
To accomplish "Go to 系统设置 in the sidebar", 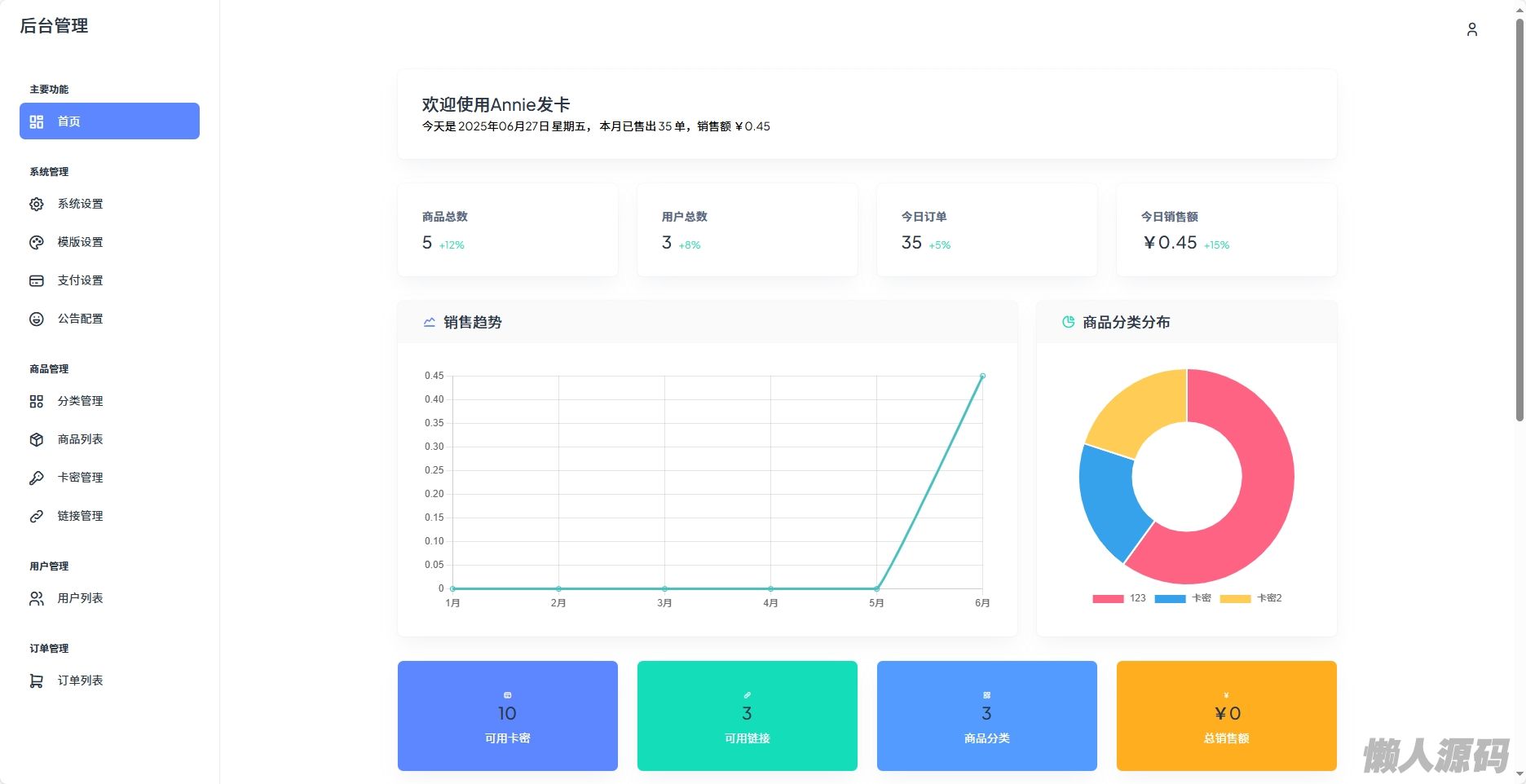I will click(x=109, y=204).
